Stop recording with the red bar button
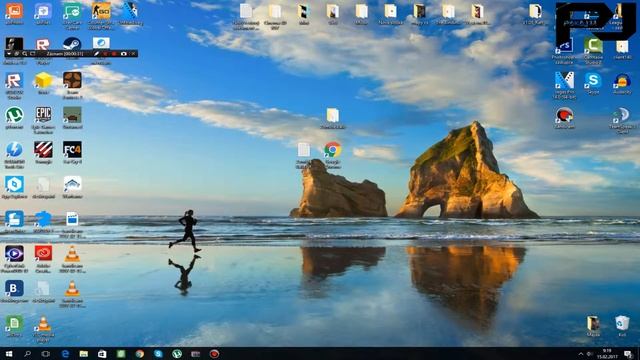 pyautogui.click(x=115, y=53)
